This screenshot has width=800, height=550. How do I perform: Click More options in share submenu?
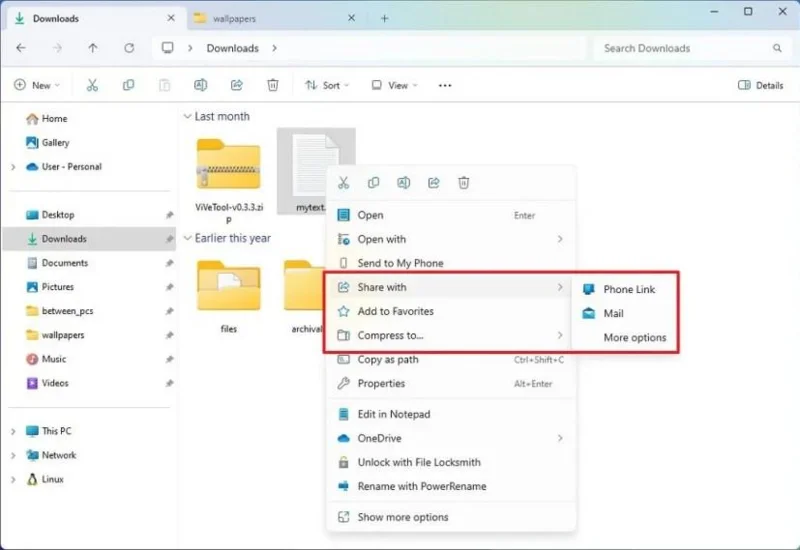pyautogui.click(x=624, y=337)
